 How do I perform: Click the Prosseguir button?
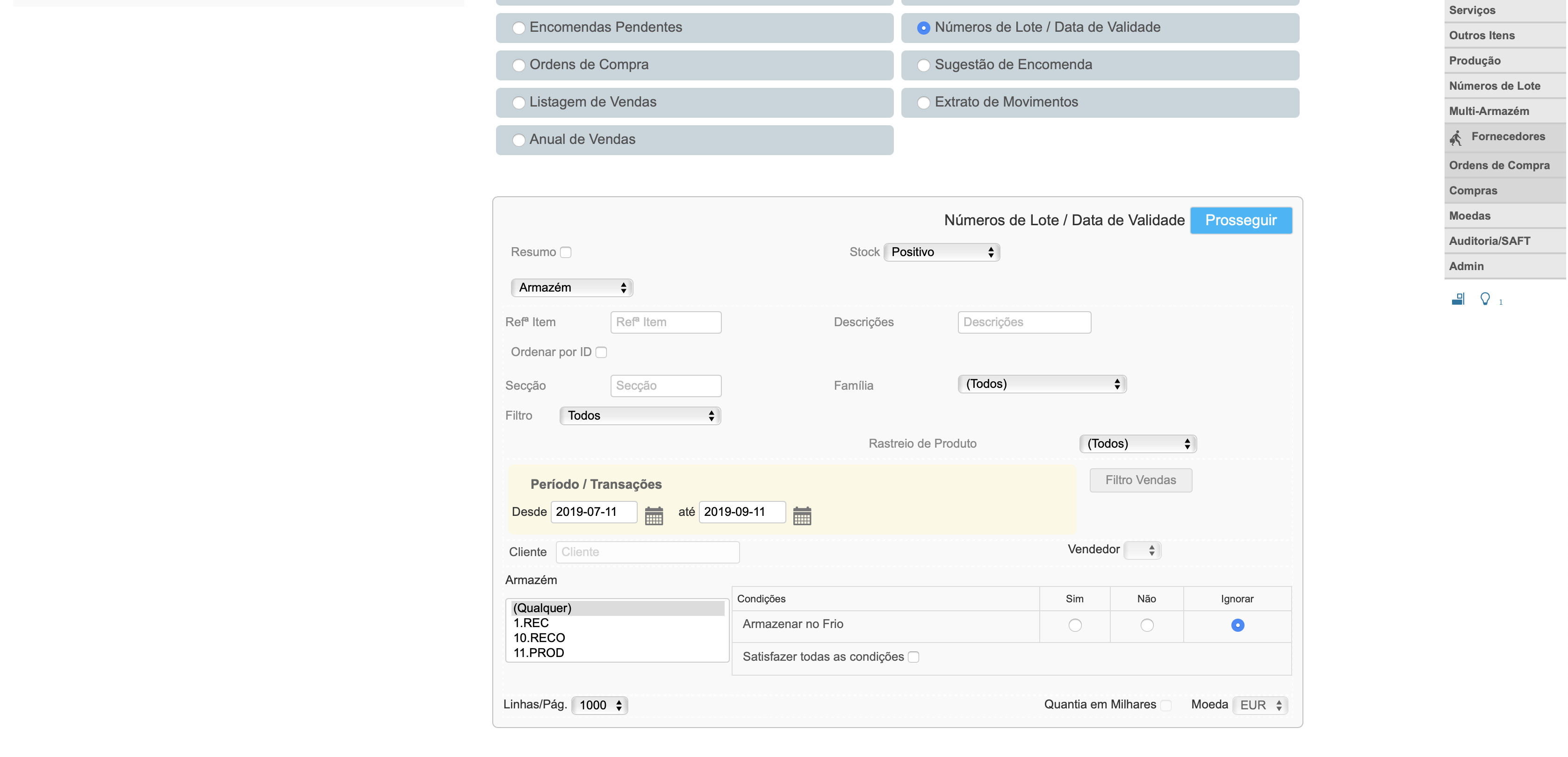point(1241,220)
